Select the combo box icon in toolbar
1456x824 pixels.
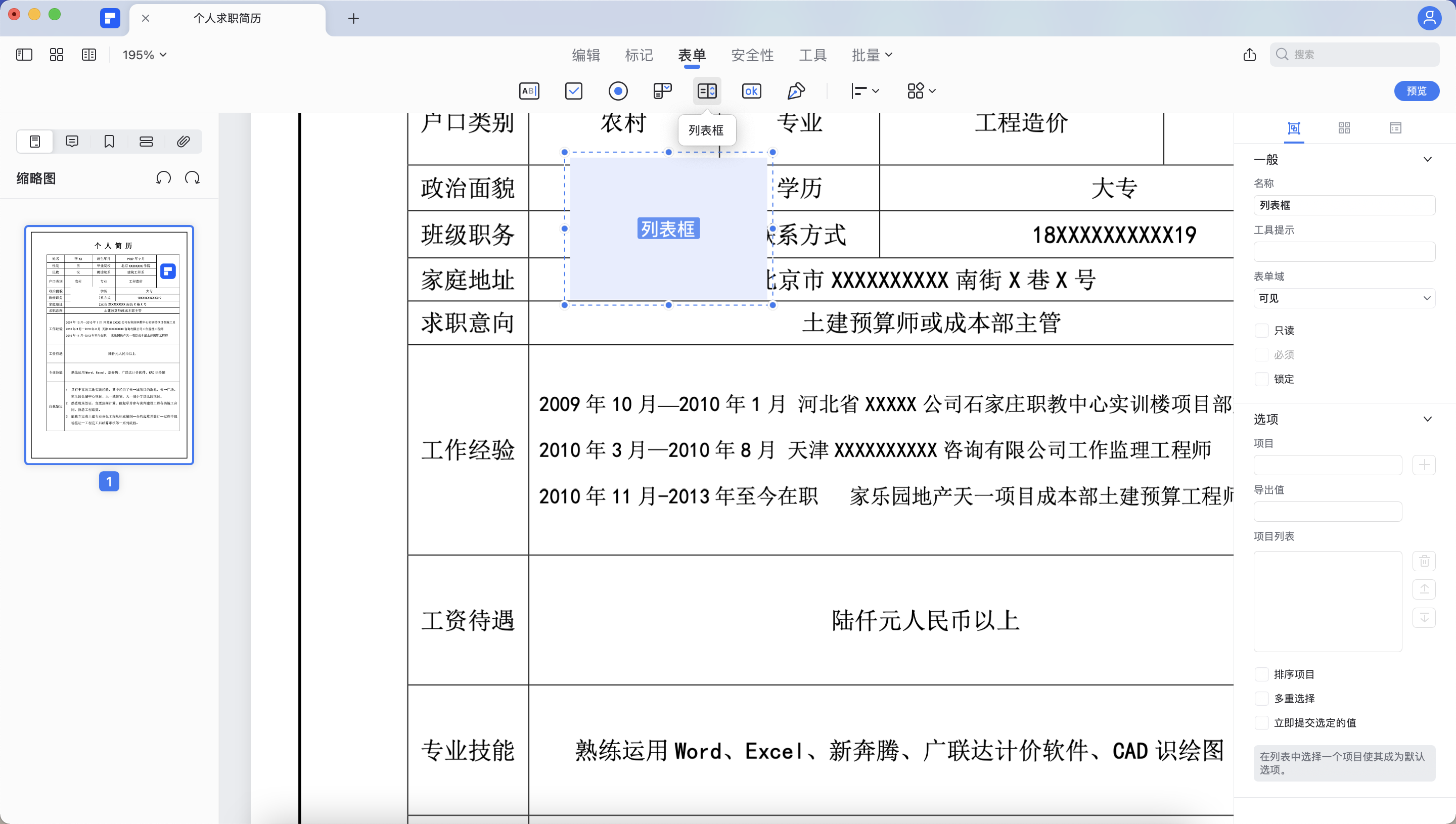click(662, 91)
